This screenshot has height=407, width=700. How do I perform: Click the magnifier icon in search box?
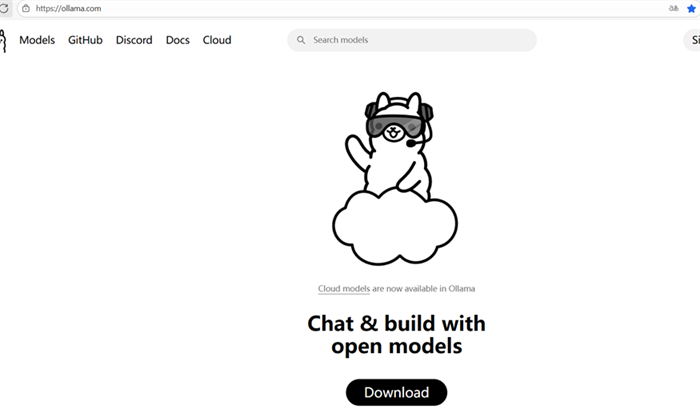301,40
